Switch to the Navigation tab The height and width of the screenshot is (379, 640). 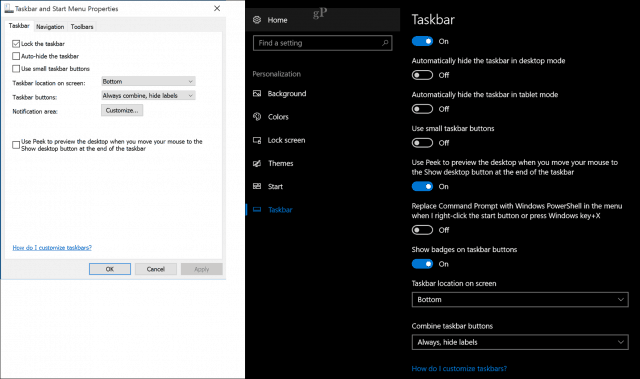coord(50,27)
